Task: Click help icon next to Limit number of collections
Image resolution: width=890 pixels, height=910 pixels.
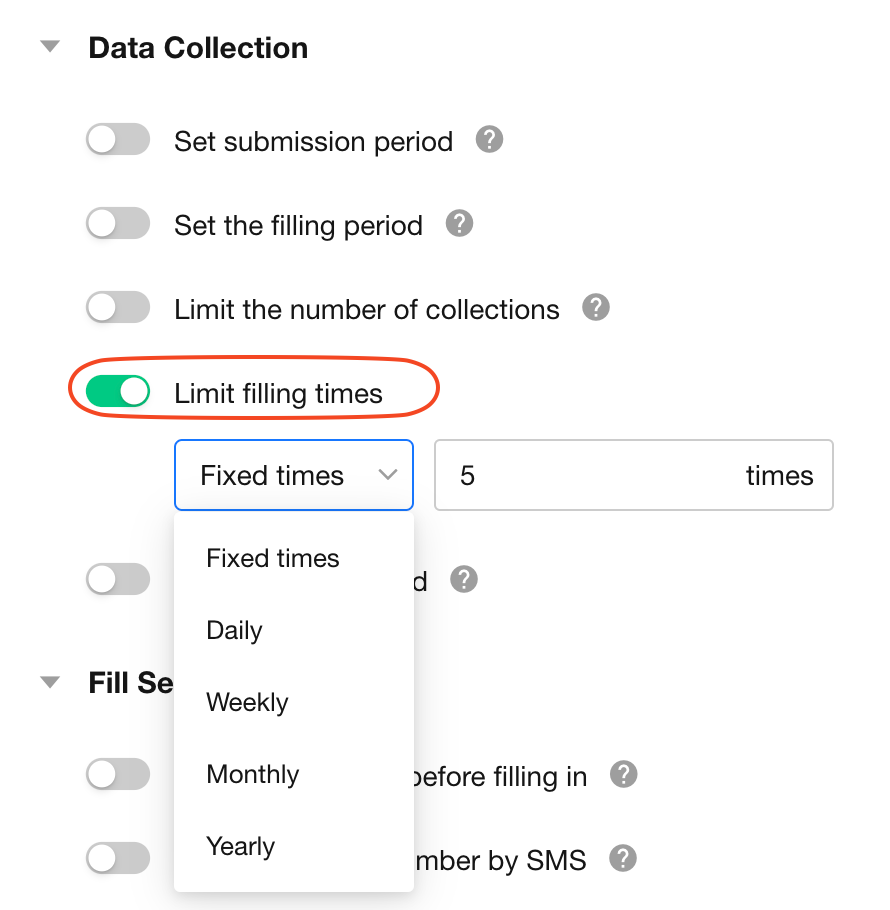Action: coord(596,308)
